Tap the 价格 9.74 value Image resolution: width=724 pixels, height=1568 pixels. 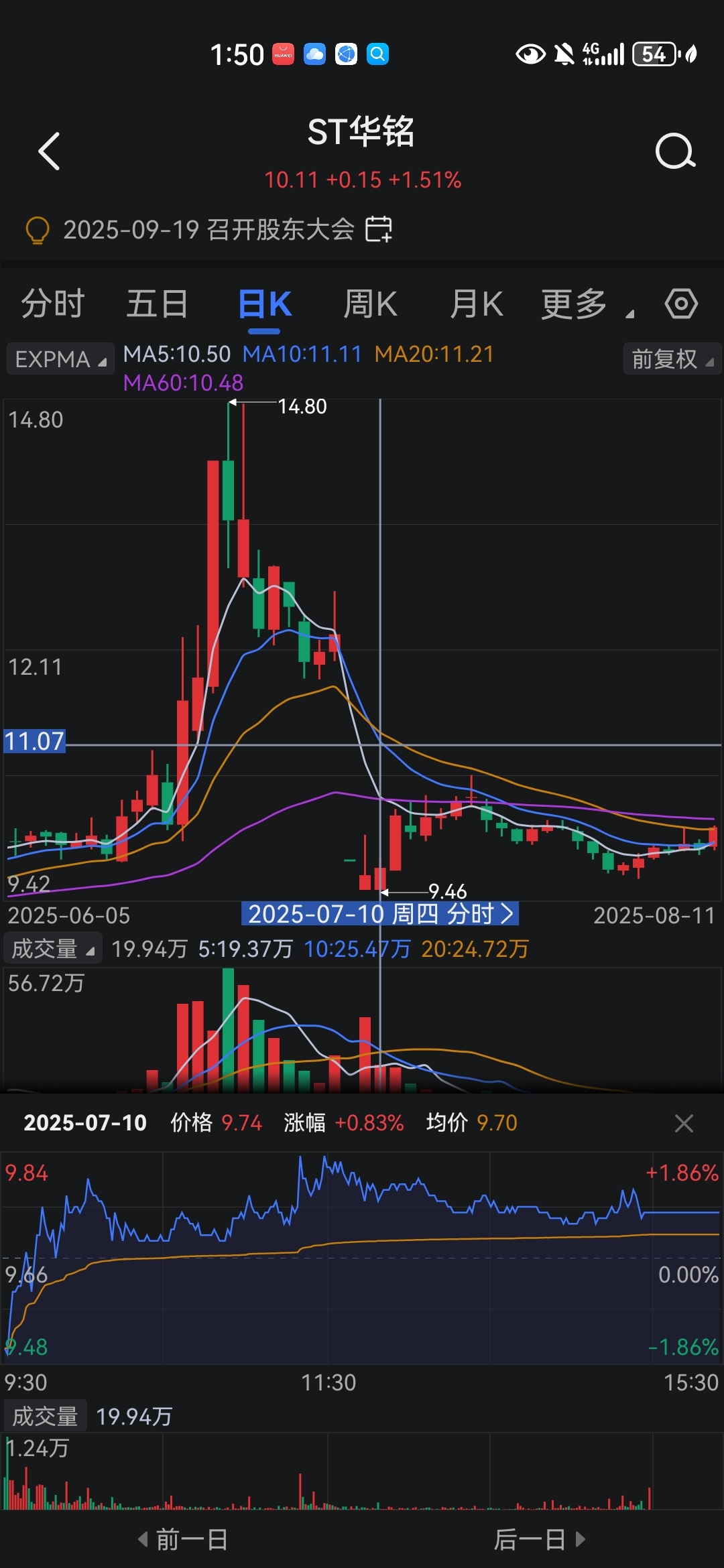point(216,1122)
